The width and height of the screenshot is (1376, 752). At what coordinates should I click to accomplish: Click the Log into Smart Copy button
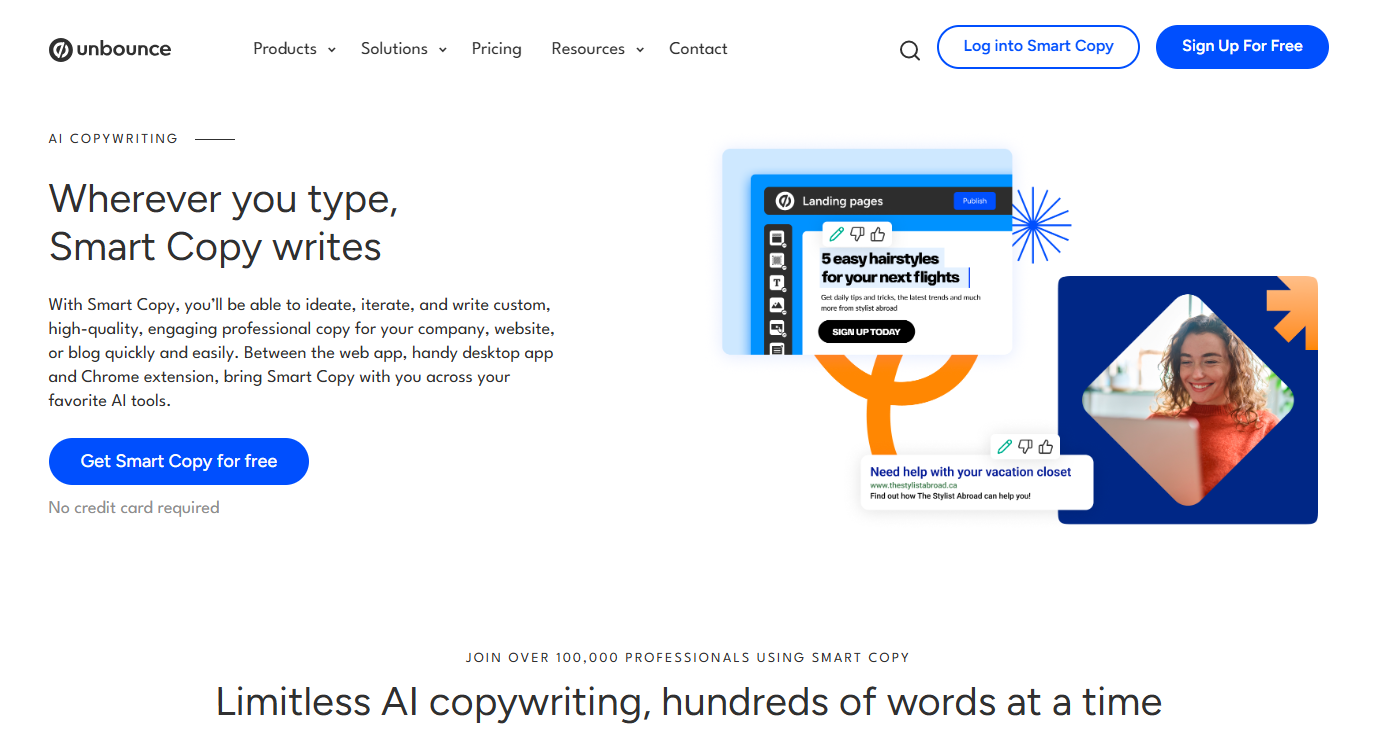[1038, 47]
